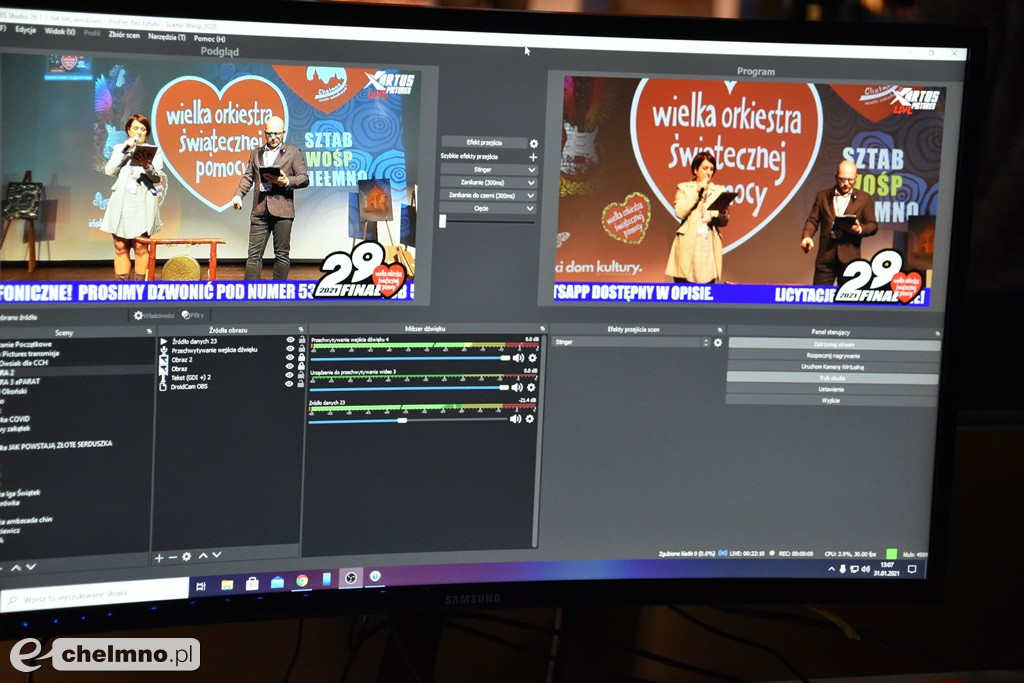Screen dimensions: 1024x683
Task: Expand the Zanikanie (300ms) transition dropdown
Action: [531, 183]
